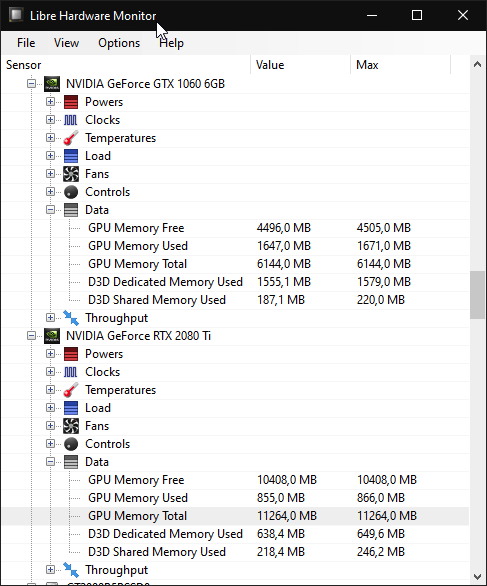
Task: Collapse the NVIDIA GeForce GTX 1060 6GB node
Action: 31,84
